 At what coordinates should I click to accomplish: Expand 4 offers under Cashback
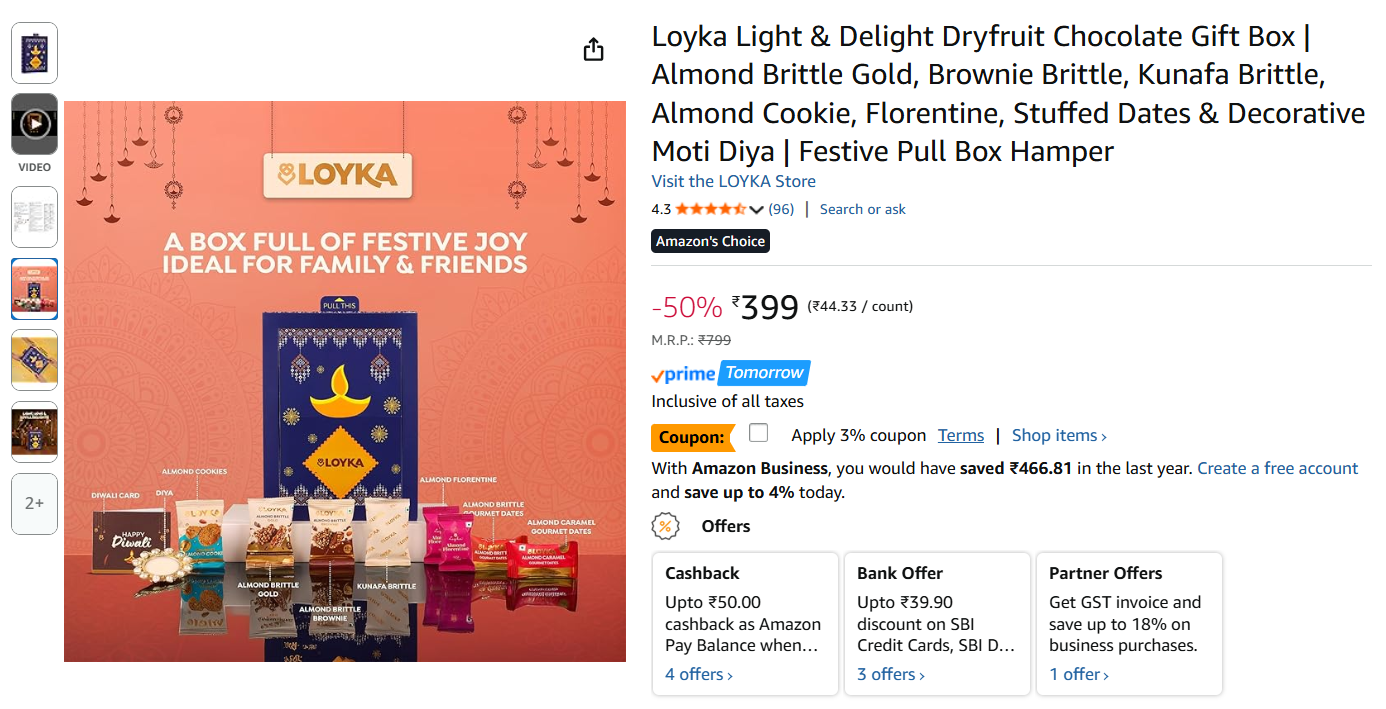[x=699, y=674]
